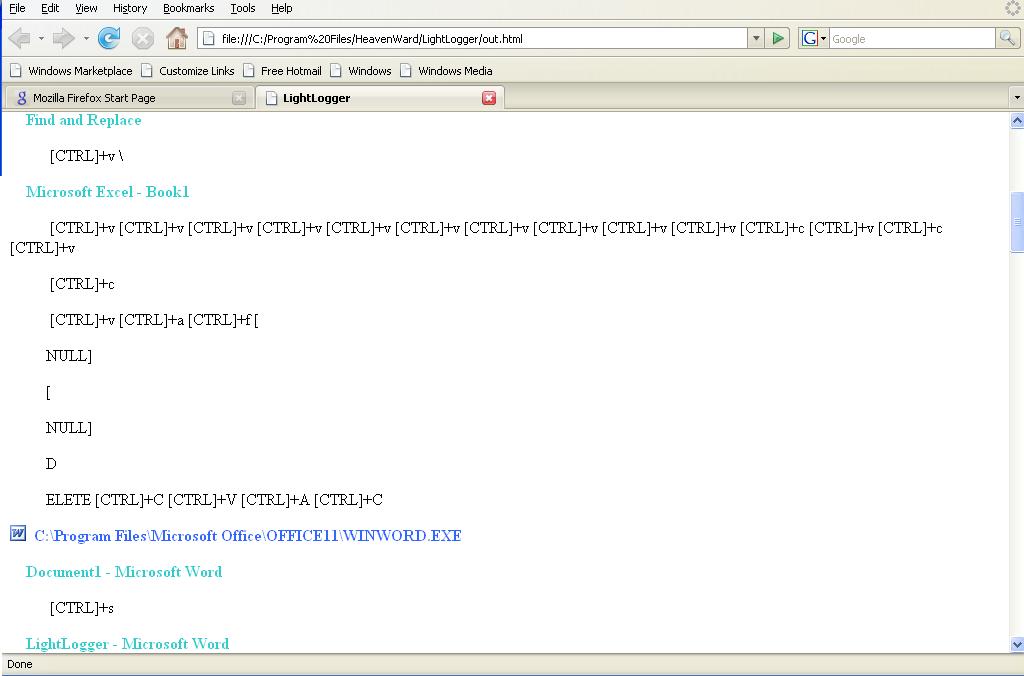1024x676 pixels.
Task: Click the search magnifier icon
Action: pyautogui.click(x=1006, y=39)
